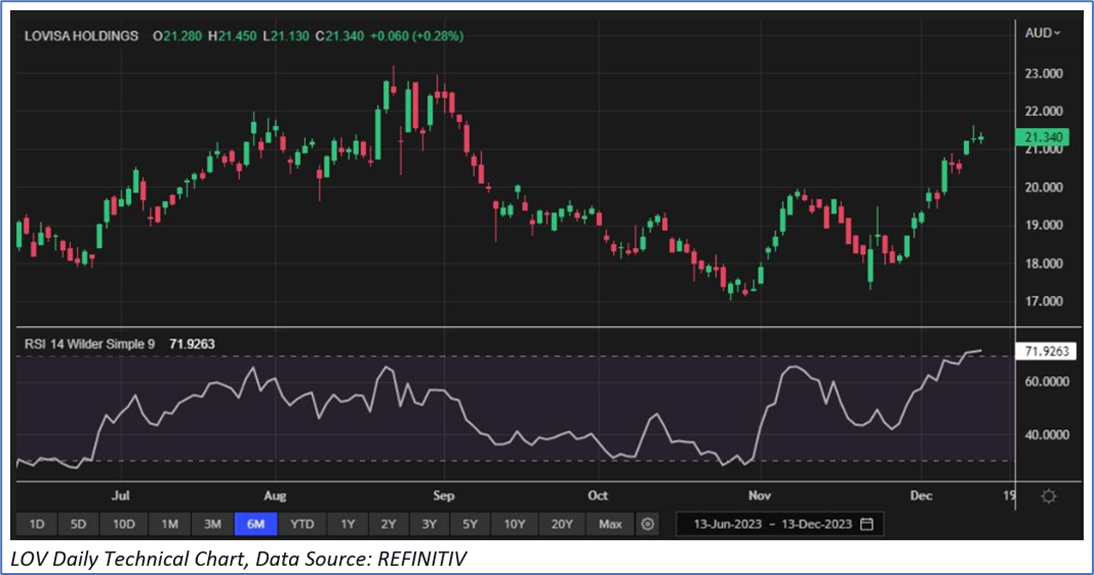The height and width of the screenshot is (575, 1094).
Task: Switch to YTD time range
Action: click(302, 524)
